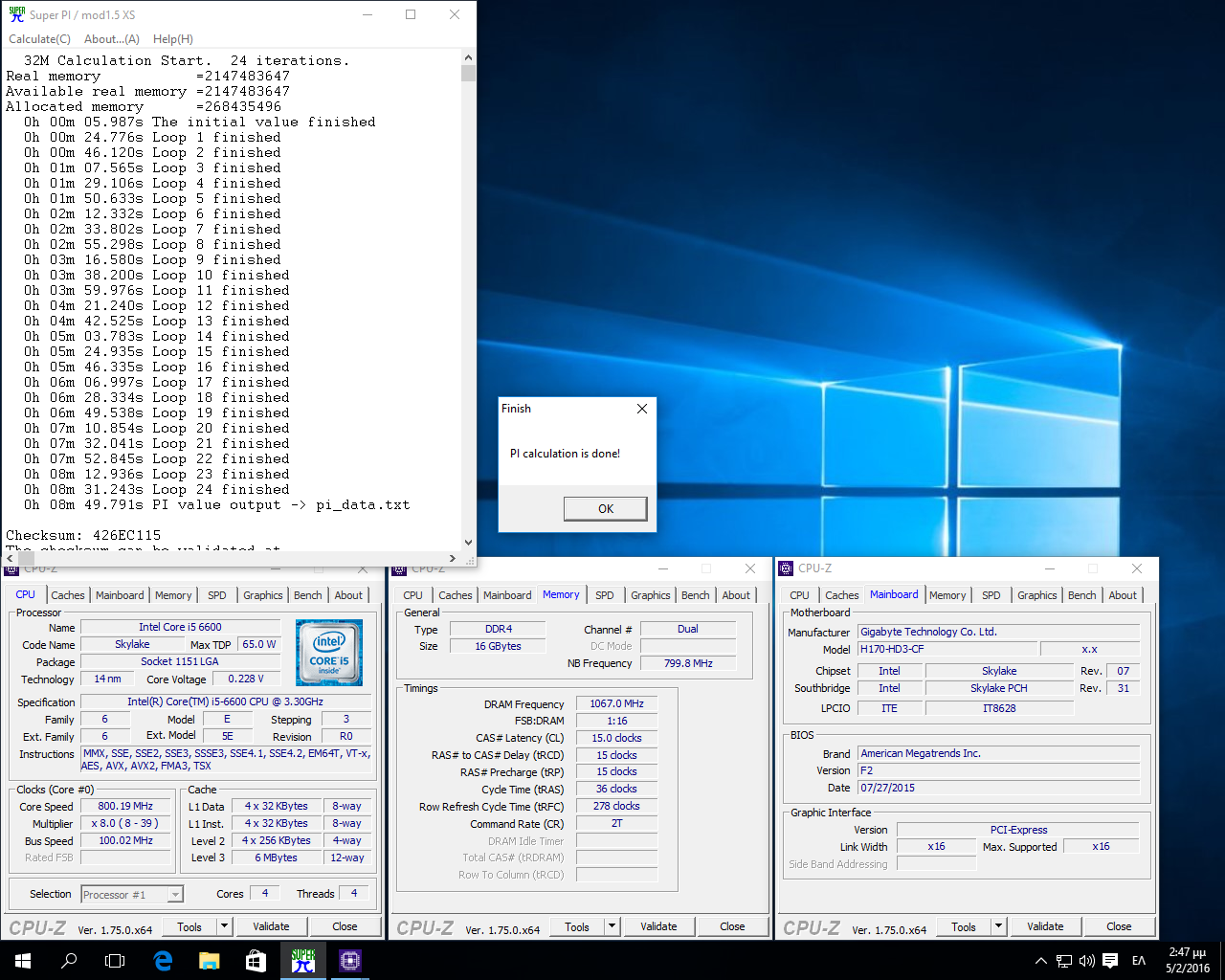The image size is (1225, 980).
Task: Open Action Center notifications icon
Action: (x=1110, y=961)
